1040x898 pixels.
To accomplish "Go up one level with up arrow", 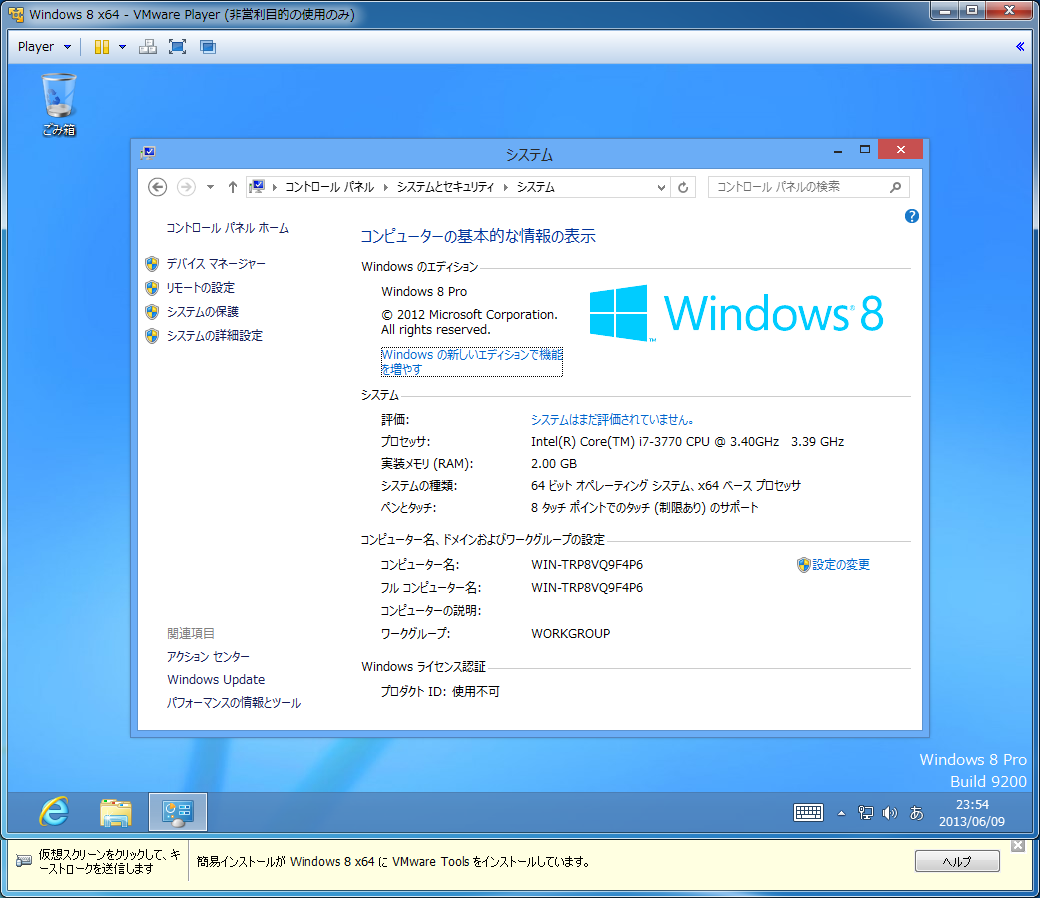I will coord(232,187).
